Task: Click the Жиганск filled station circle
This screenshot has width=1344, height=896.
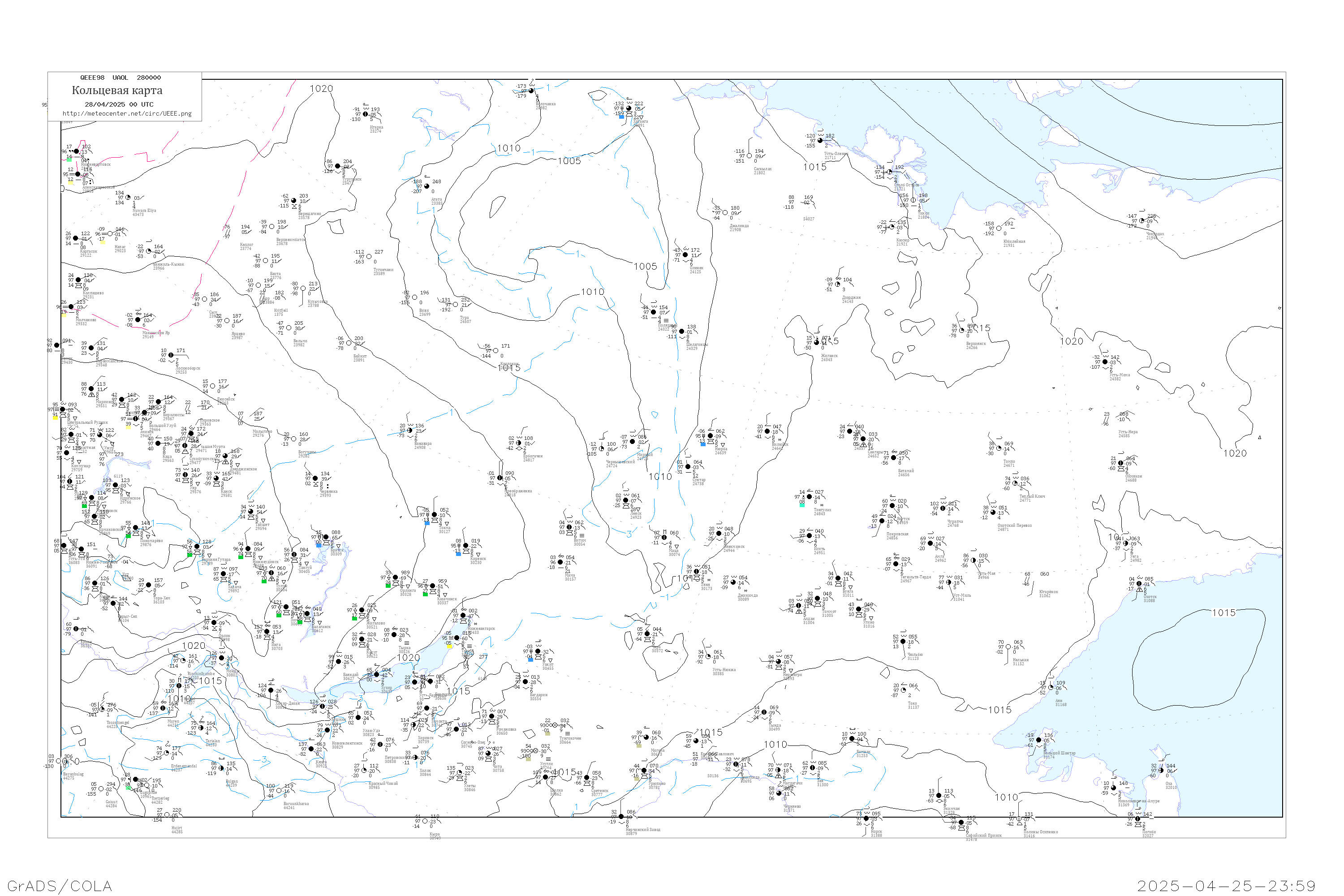Action: coord(817,343)
